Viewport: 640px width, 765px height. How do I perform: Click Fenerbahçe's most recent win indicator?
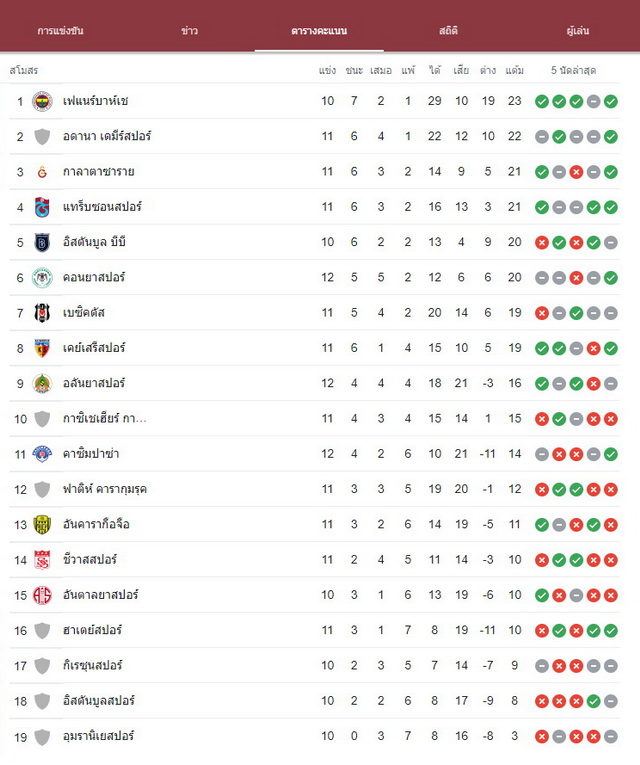pyautogui.click(x=611, y=101)
